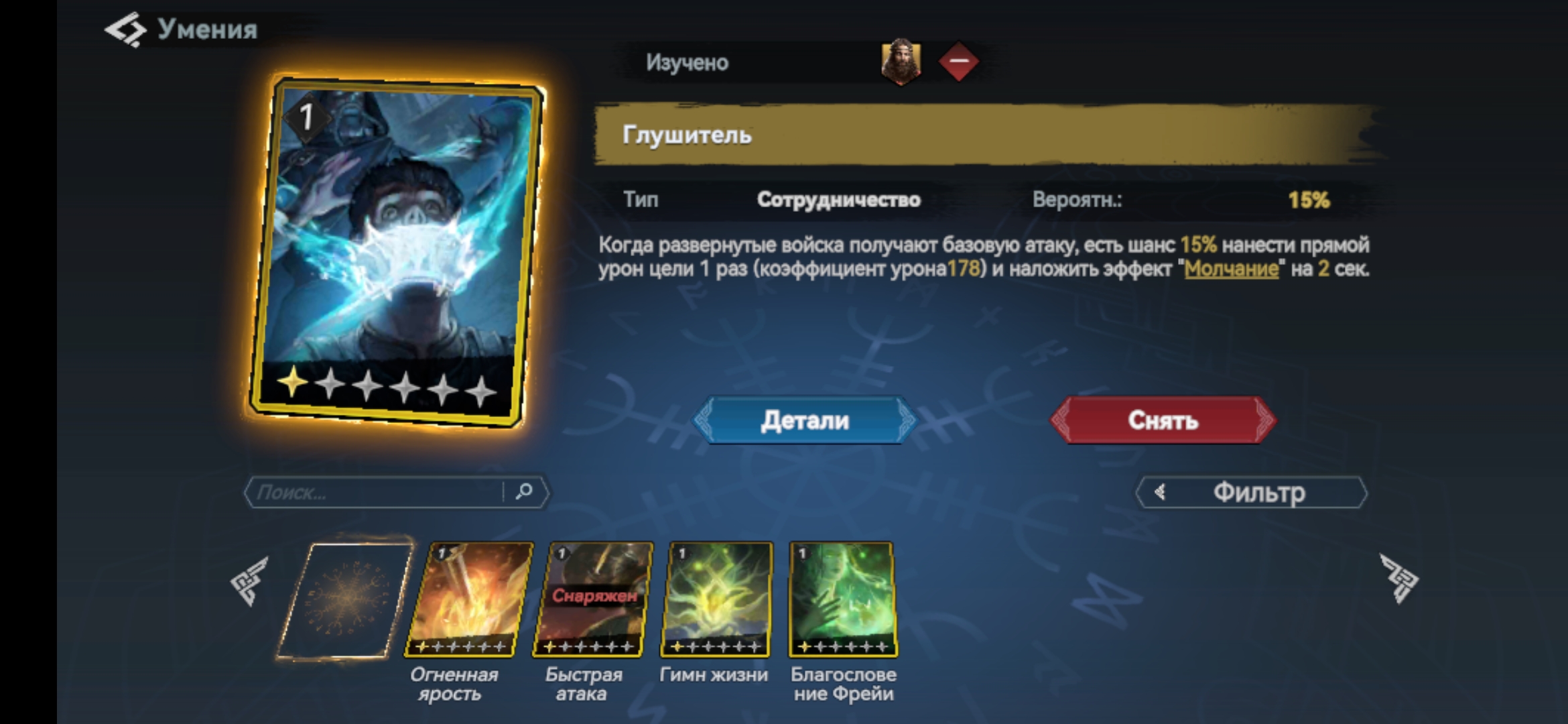The width and height of the screenshot is (1568, 724).
Task: Tap the star rating on Глушитель card
Action: [387, 385]
